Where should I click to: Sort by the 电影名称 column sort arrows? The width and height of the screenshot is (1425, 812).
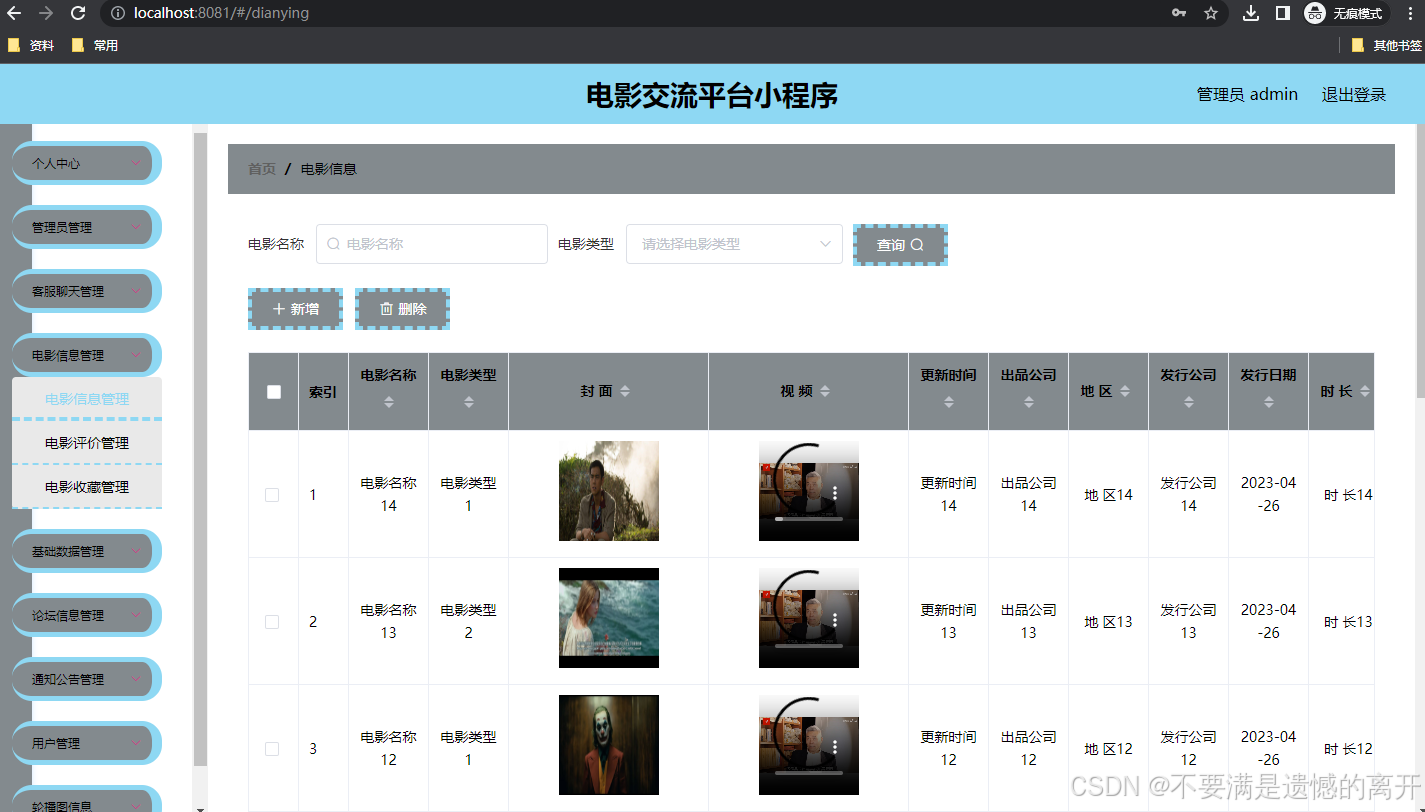click(389, 402)
